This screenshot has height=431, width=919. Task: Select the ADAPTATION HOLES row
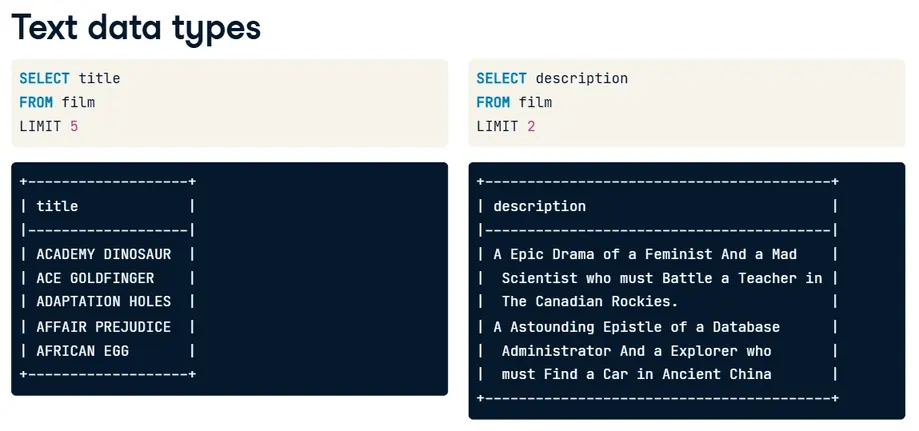pyautogui.click(x=103, y=302)
